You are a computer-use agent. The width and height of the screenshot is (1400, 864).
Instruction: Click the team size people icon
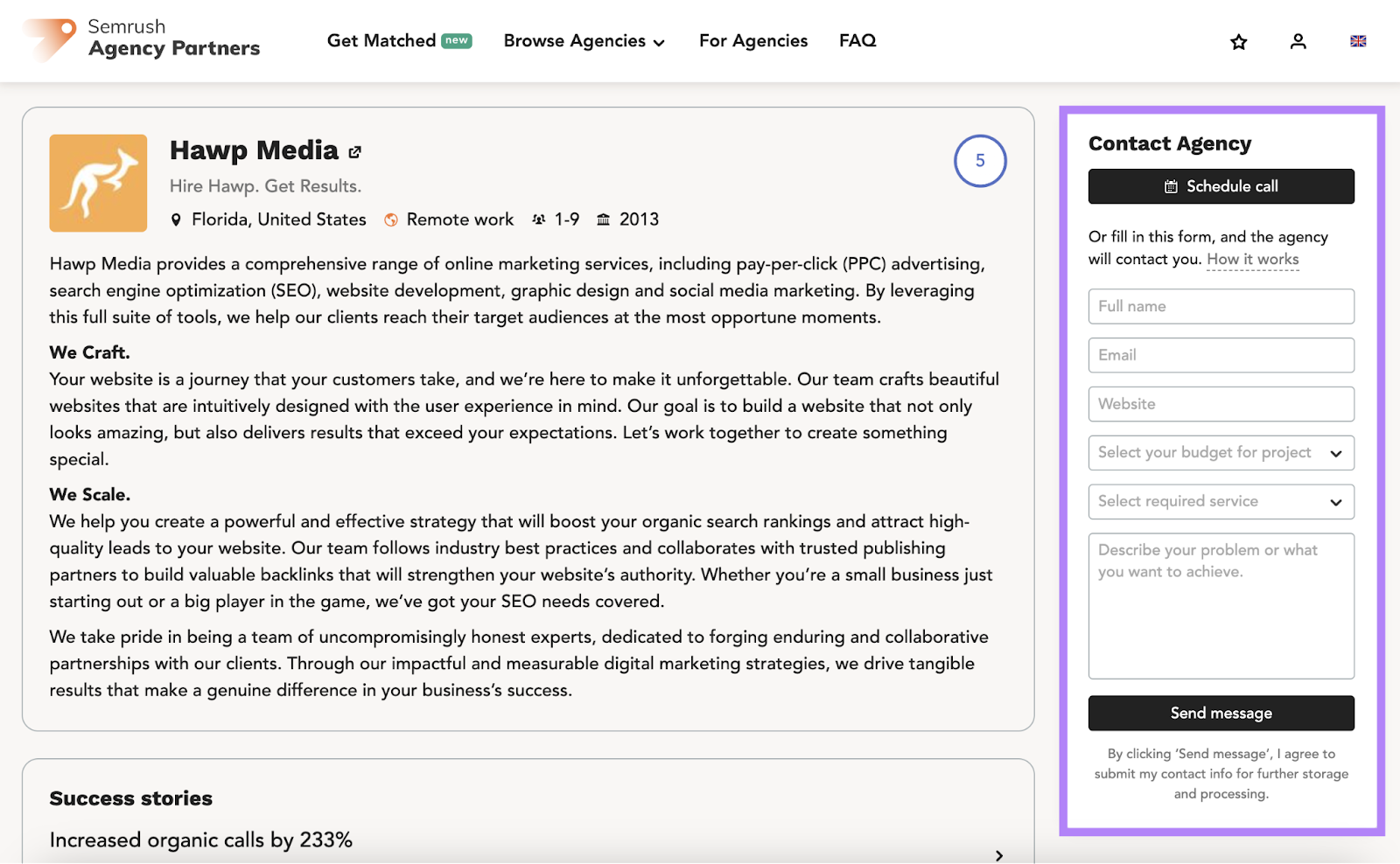coord(539,219)
